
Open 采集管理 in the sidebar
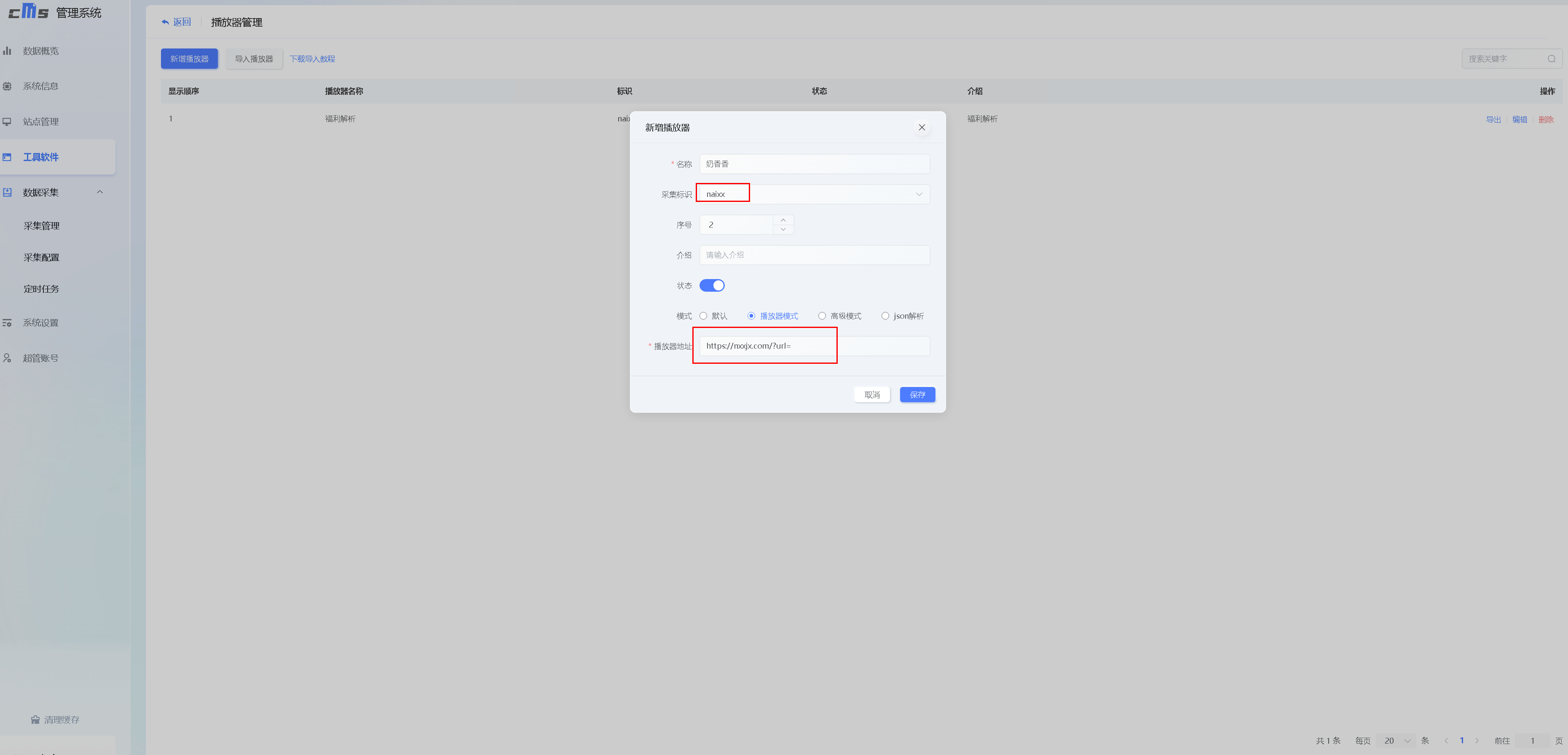[41, 226]
